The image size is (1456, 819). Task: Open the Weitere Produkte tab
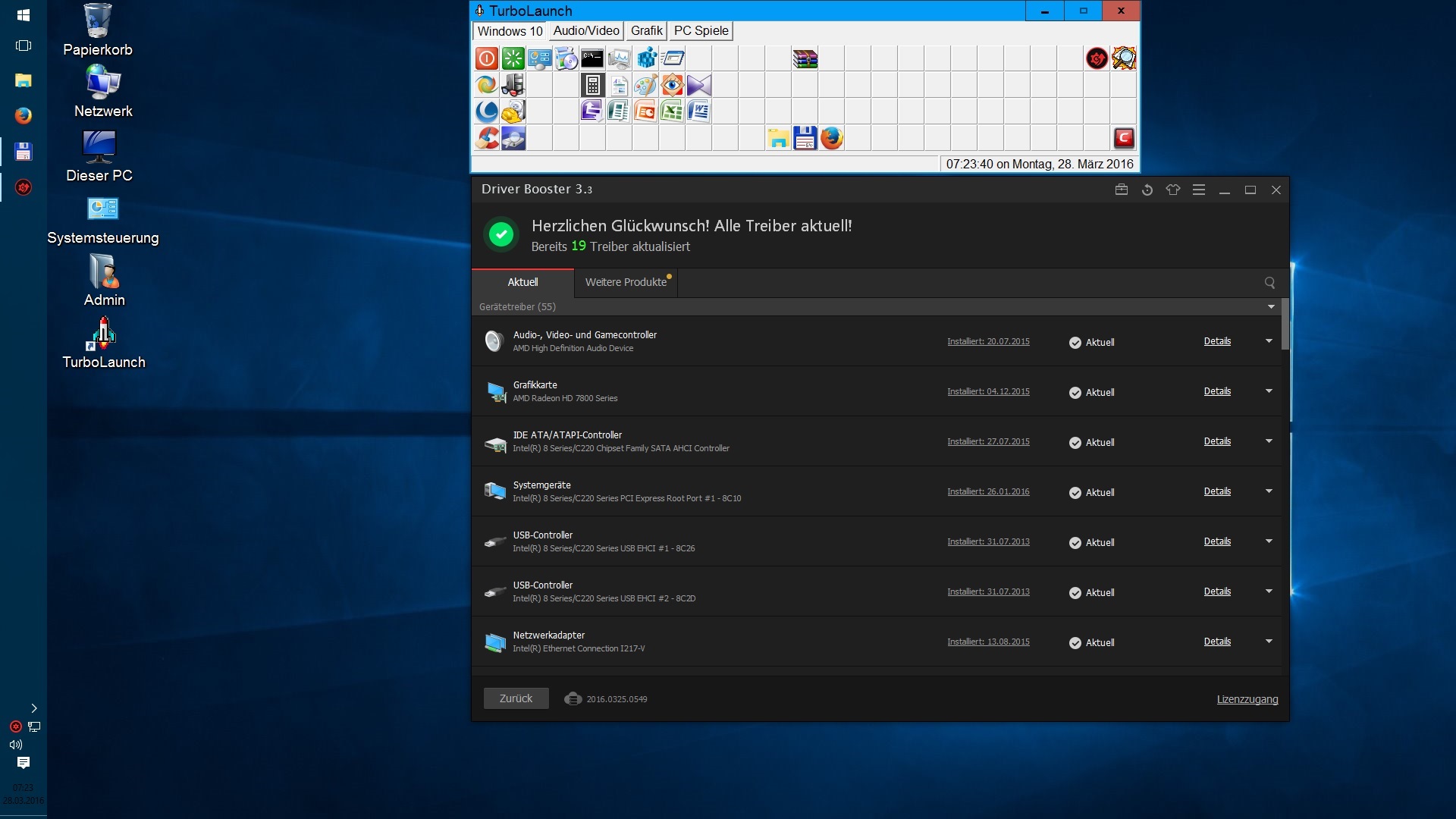[626, 282]
